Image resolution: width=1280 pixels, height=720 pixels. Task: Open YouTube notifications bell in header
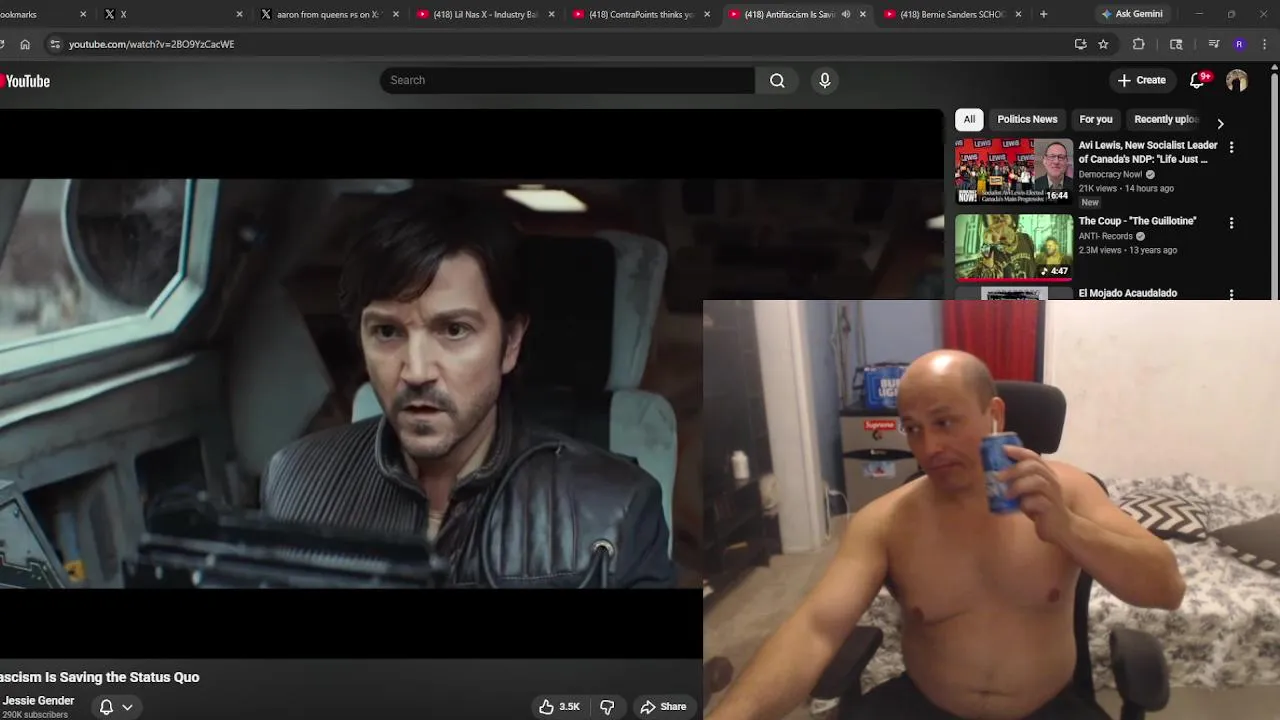[x=1197, y=80]
